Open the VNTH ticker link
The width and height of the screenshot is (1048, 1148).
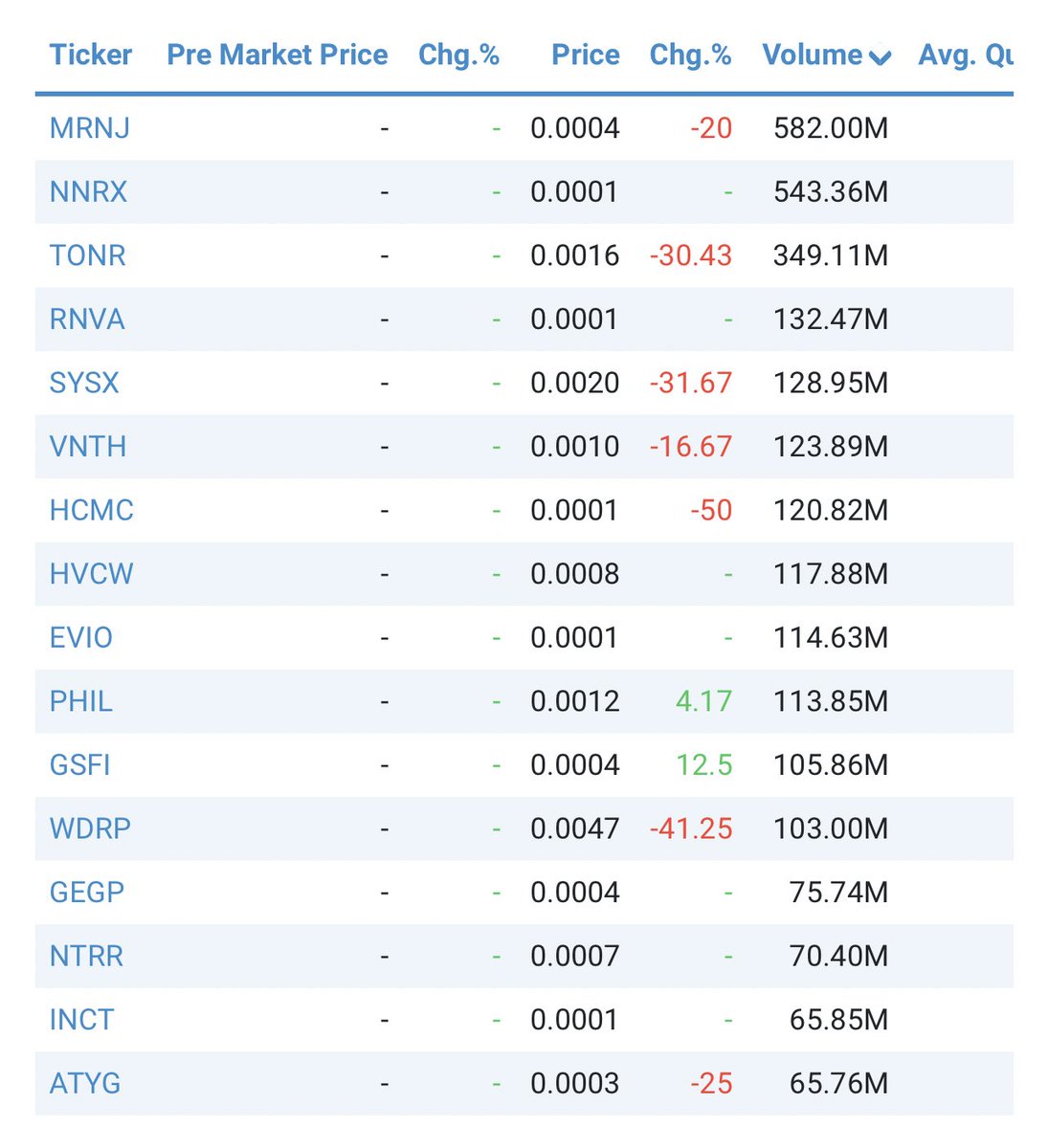(88, 447)
